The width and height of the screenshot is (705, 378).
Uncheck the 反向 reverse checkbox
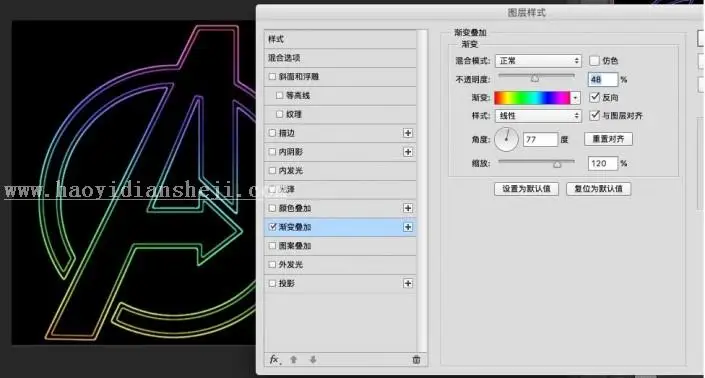594,97
